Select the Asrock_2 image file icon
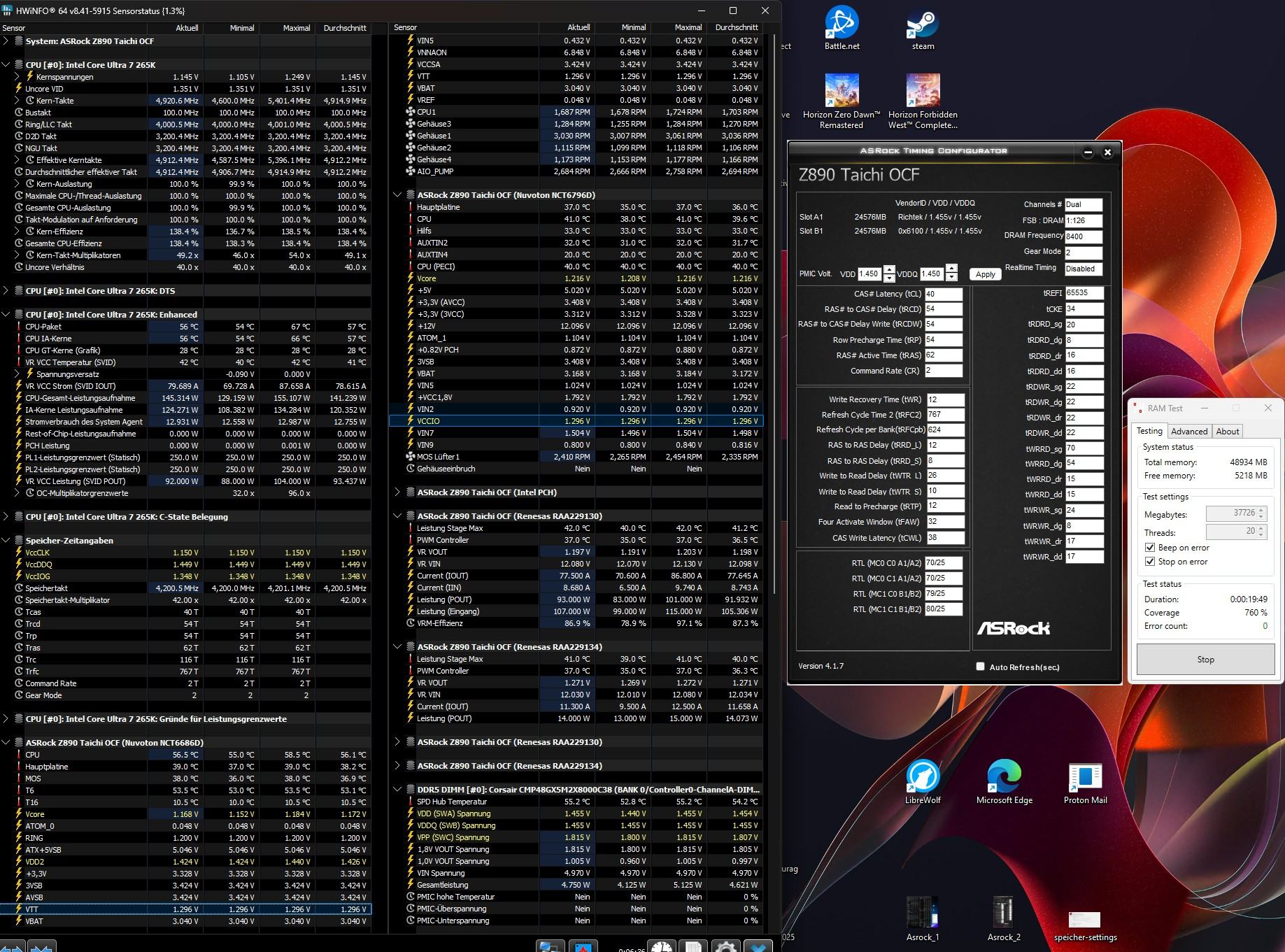The height and width of the screenshot is (952, 1285). [x=1004, y=919]
